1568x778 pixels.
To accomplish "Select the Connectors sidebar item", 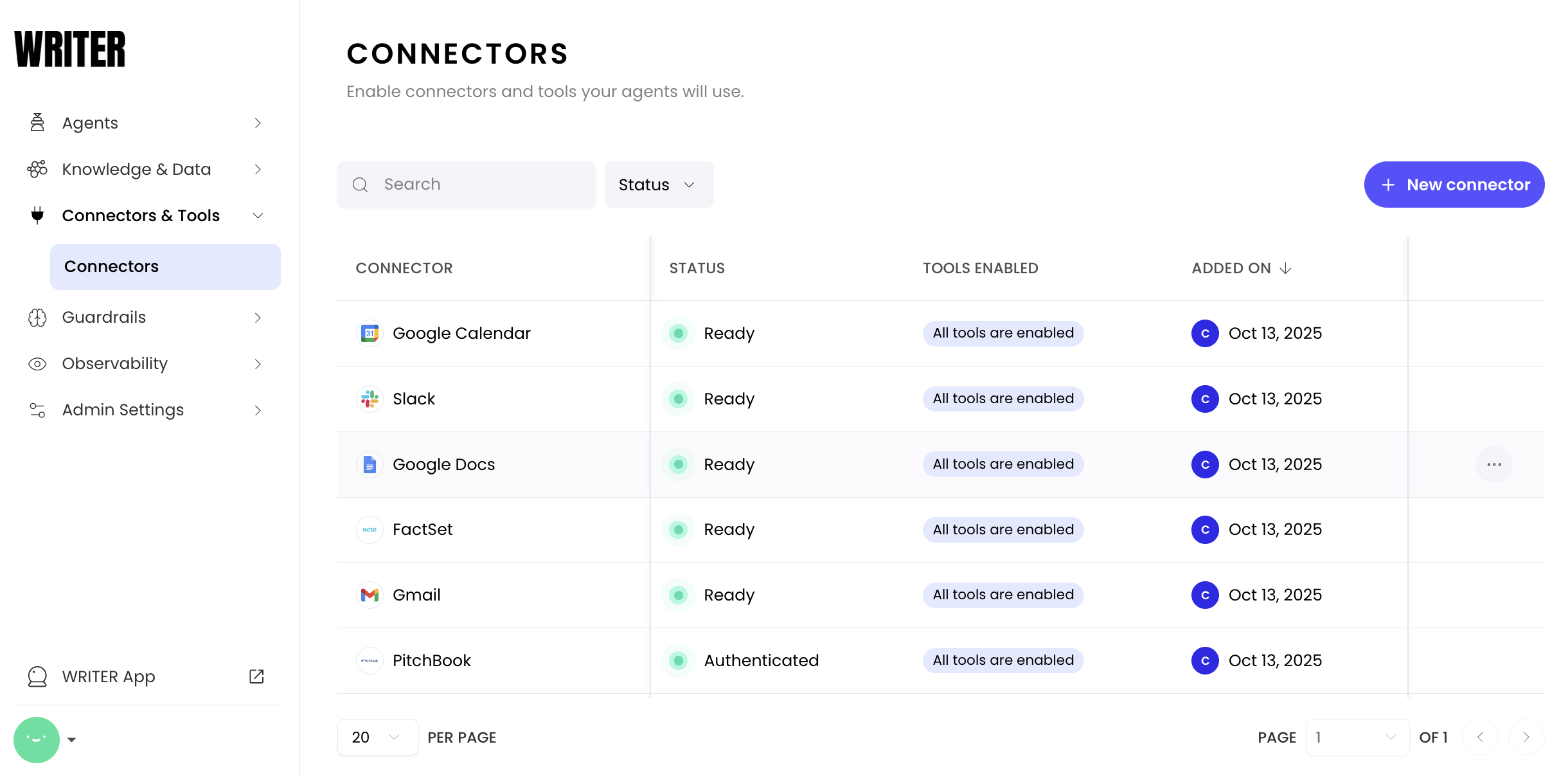I will click(x=165, y=266).
